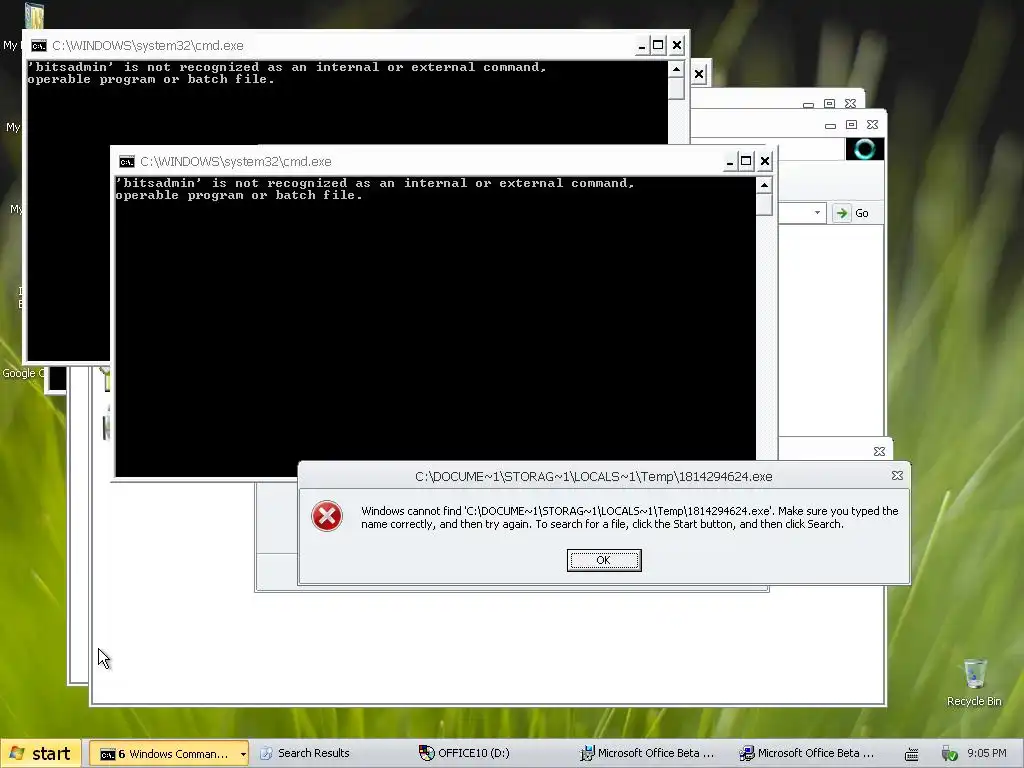Minimize the back cmd.exe window

click(641, 45)
